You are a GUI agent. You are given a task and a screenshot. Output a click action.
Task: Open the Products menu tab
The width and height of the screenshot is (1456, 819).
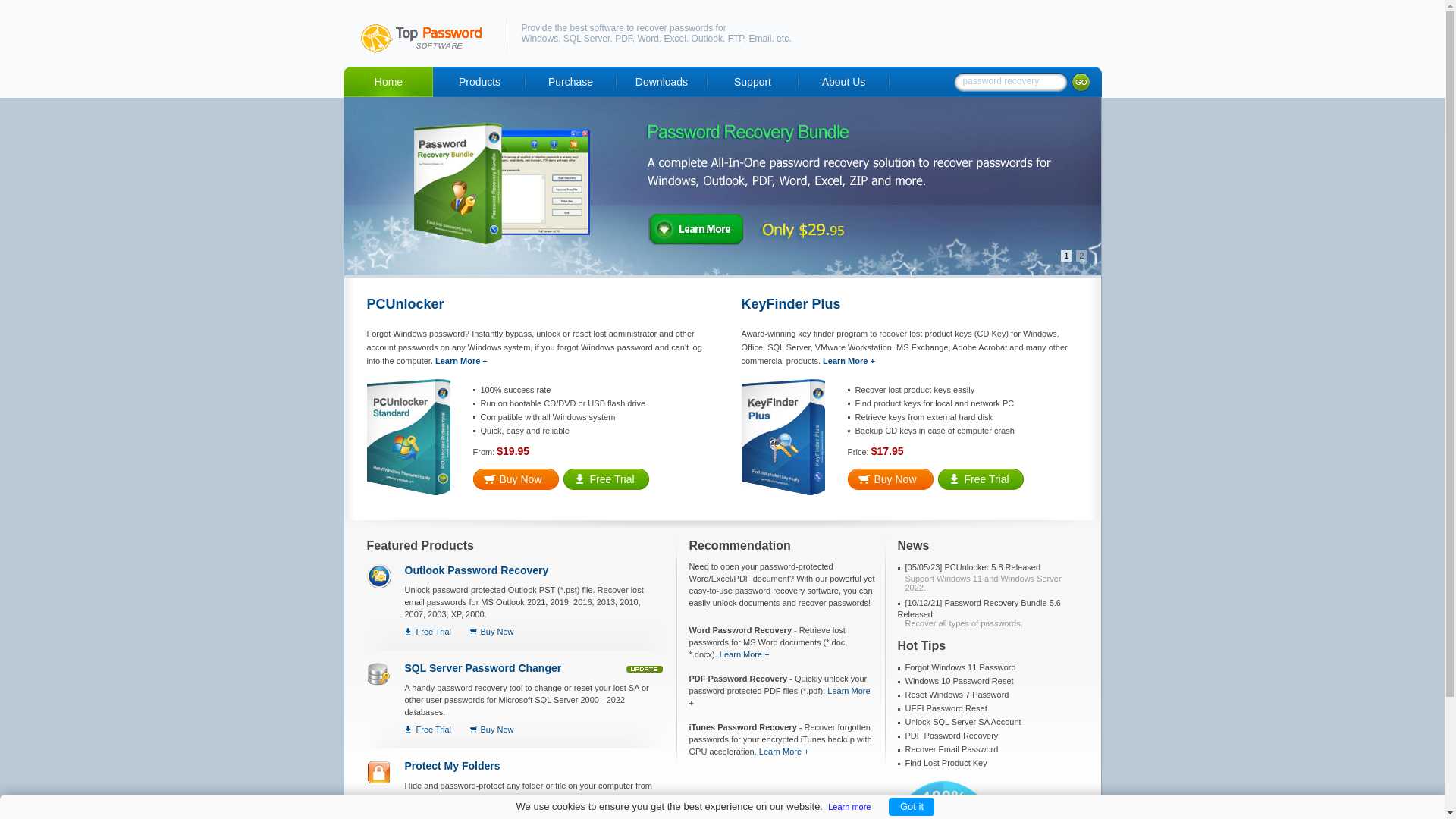[x=478, y=82]
